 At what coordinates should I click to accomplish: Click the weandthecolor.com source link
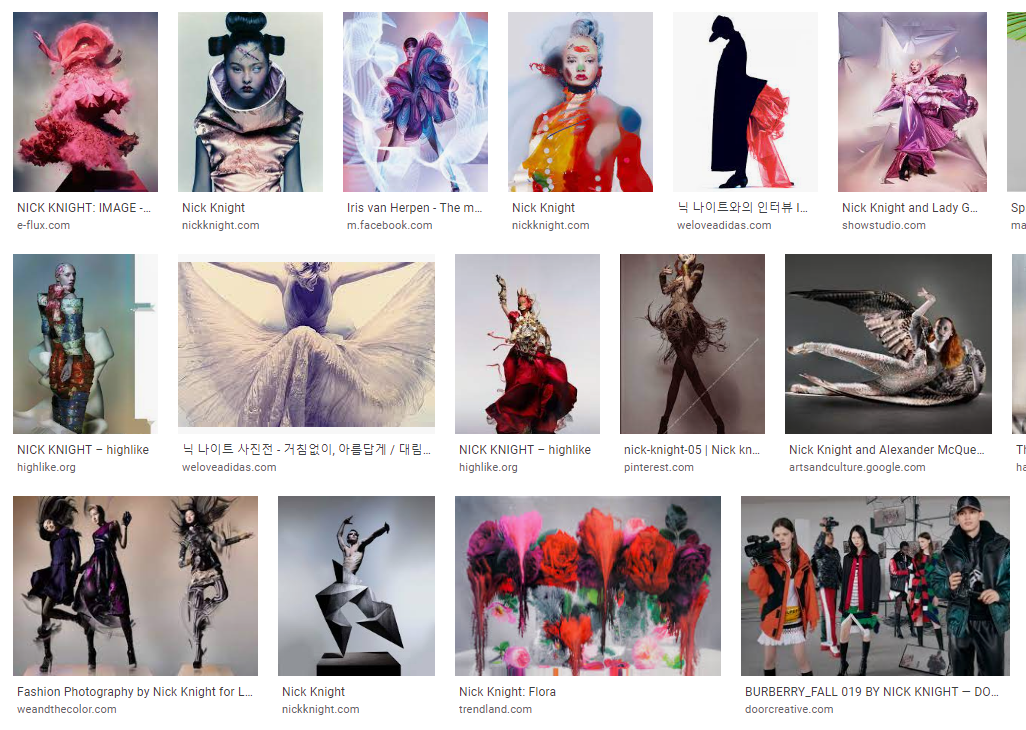coord(67,709)
